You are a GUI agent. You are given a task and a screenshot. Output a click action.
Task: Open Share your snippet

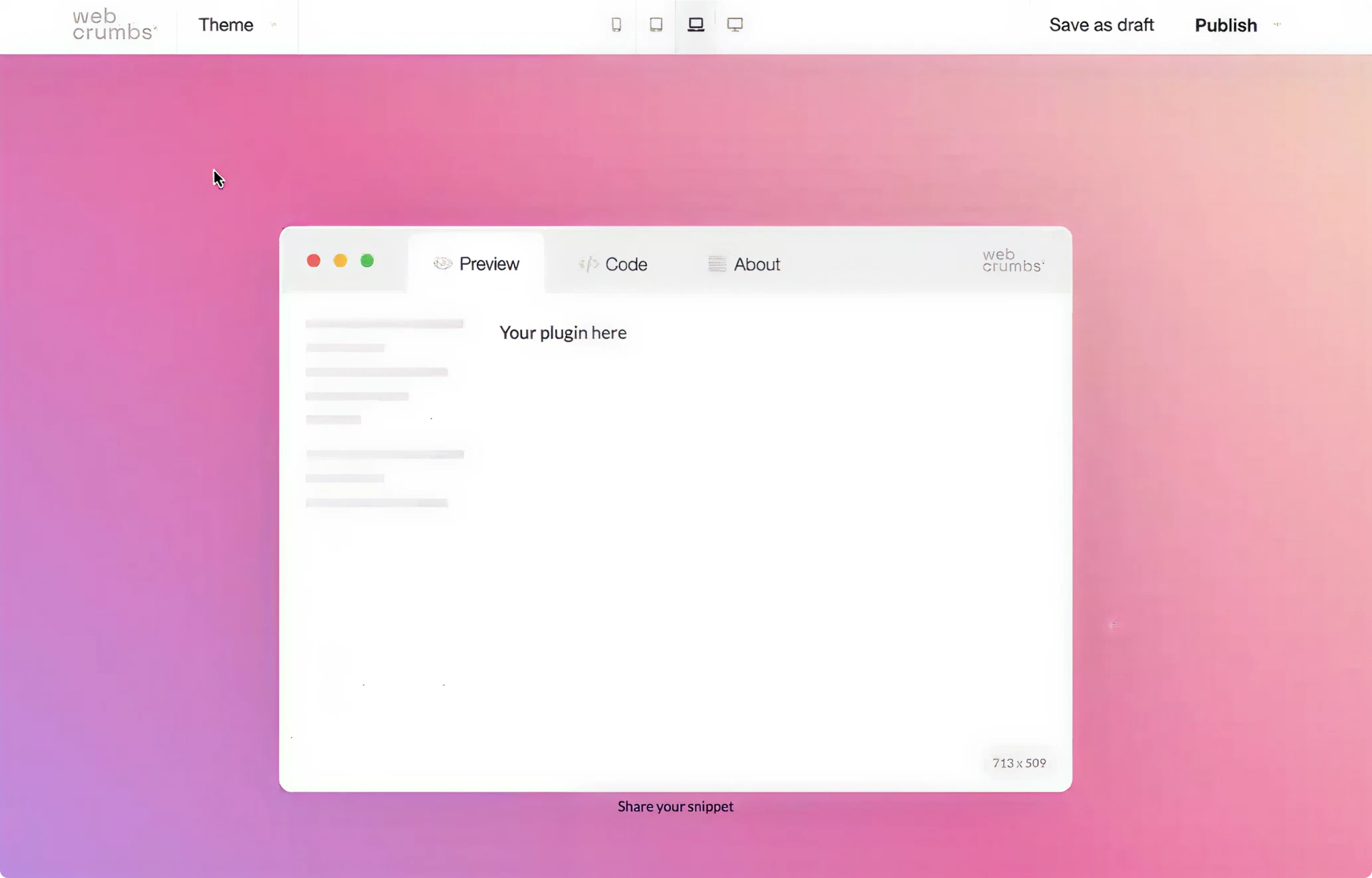pyautogui.click(x=676, y=806)
